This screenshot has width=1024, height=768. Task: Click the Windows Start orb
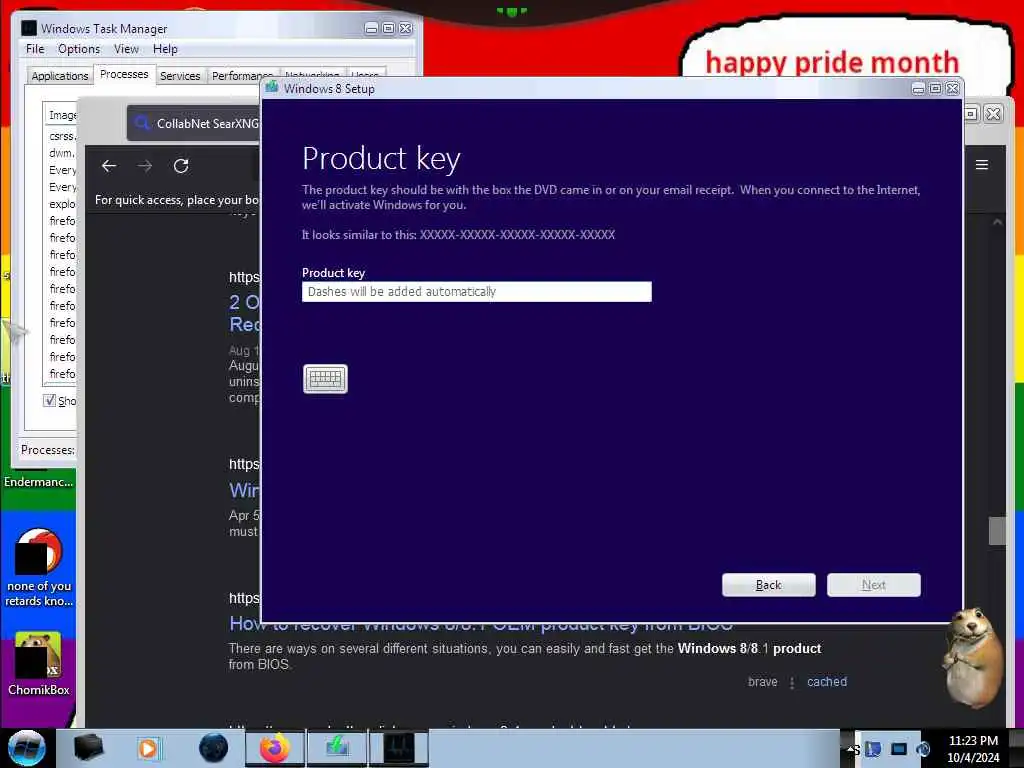pyautogui.click(x=26, y=748)
